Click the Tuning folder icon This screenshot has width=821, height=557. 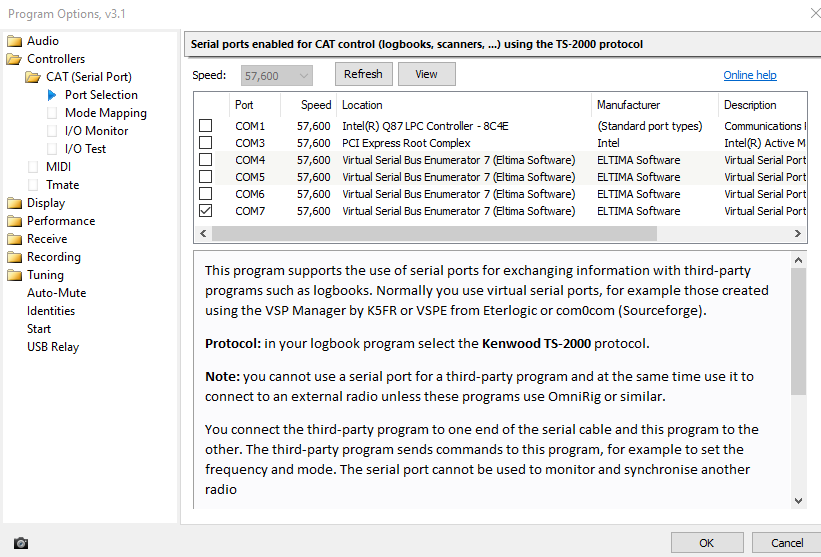point(14,275)
